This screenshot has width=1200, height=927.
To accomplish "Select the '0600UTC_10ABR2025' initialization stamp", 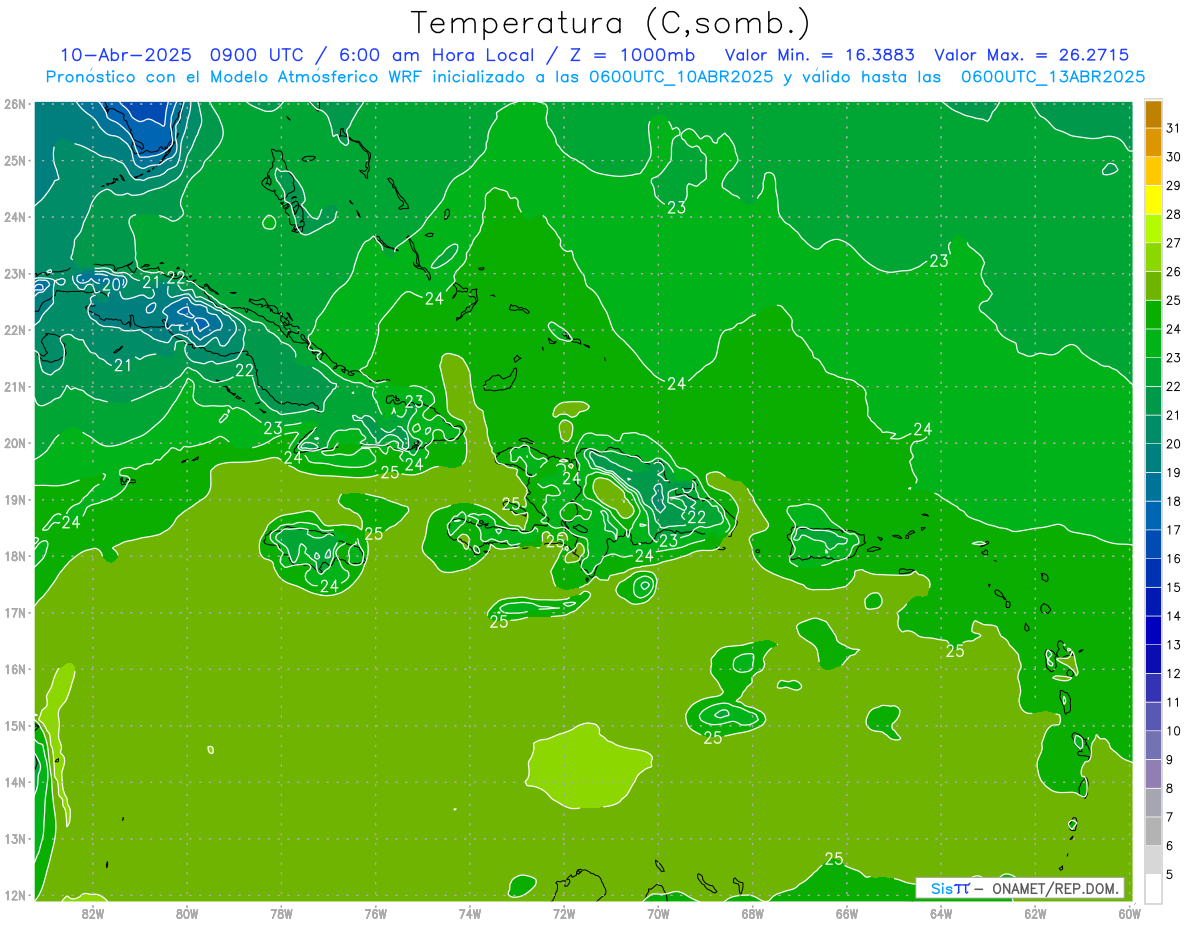I will click(x=681, y=76).
